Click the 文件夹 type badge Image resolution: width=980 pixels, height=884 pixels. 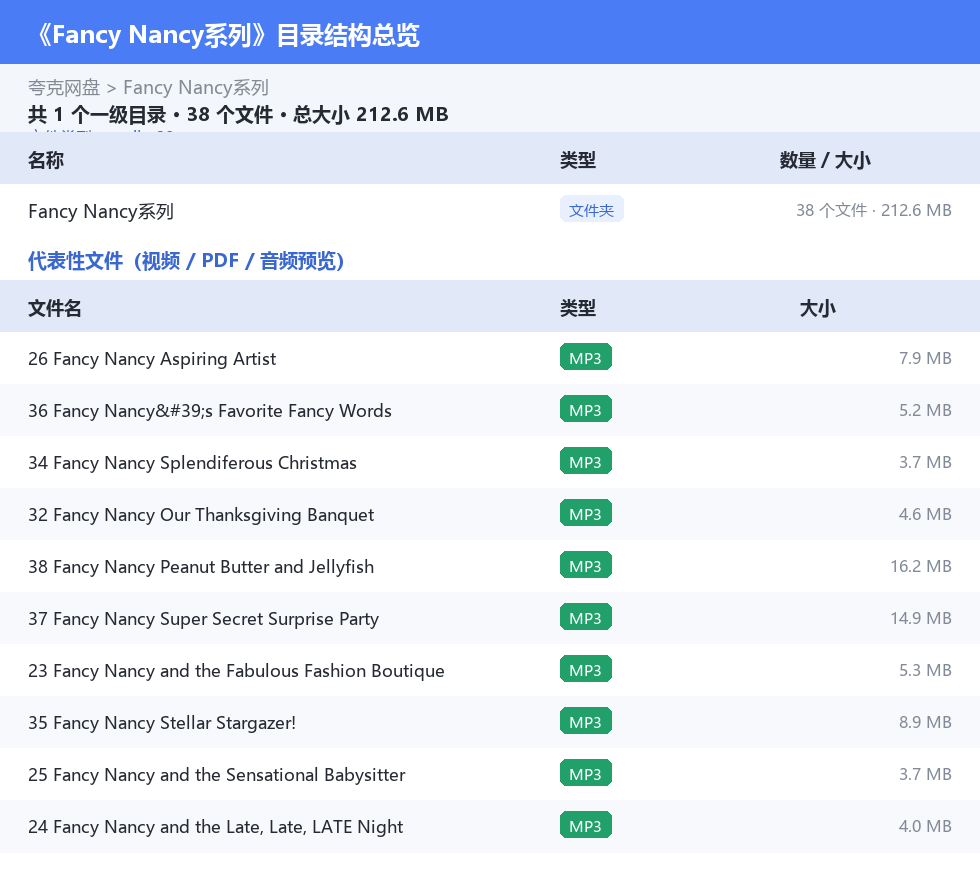tap(591, 210)
